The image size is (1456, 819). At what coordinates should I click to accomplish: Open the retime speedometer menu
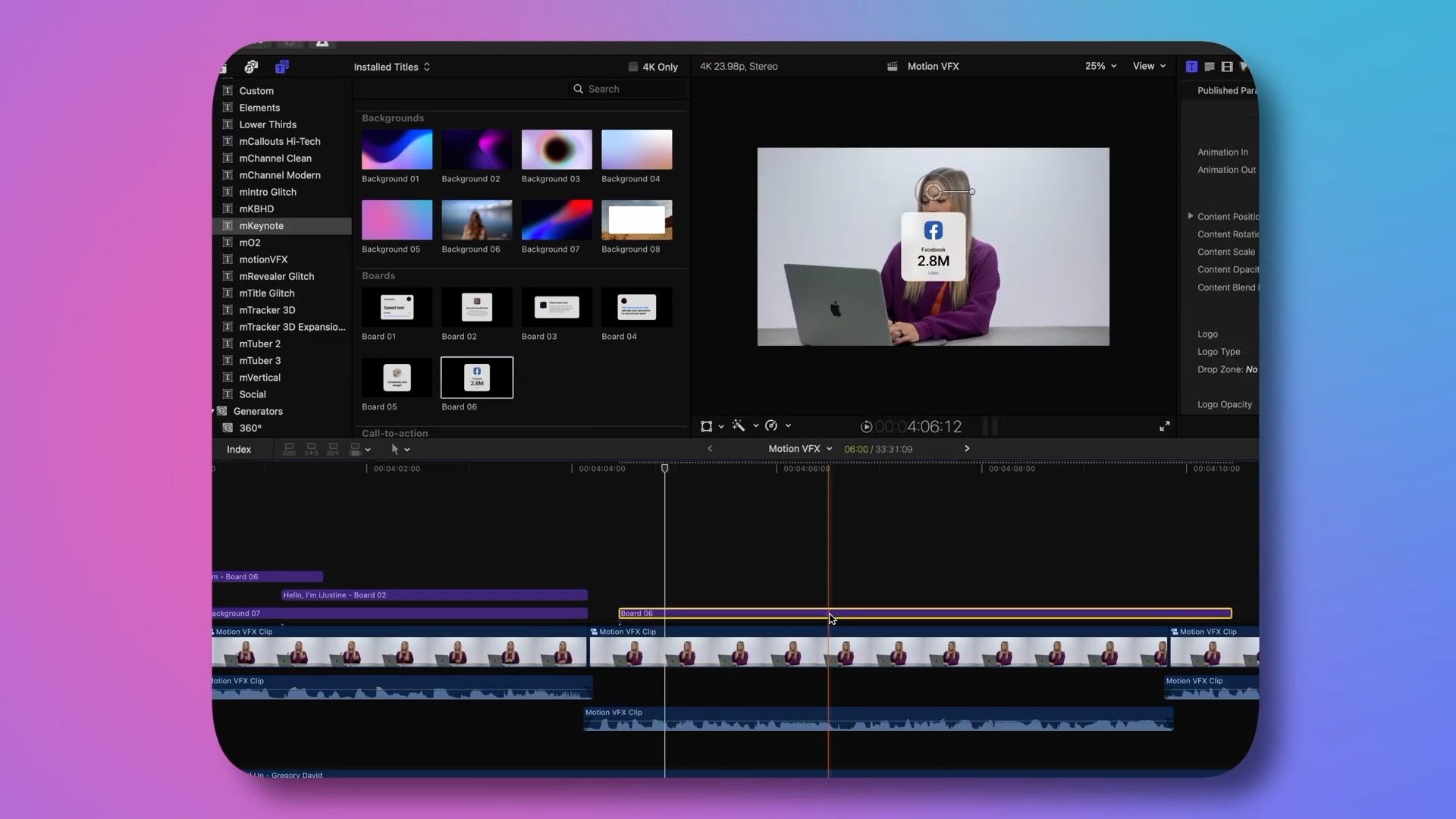tap(772, 426)
